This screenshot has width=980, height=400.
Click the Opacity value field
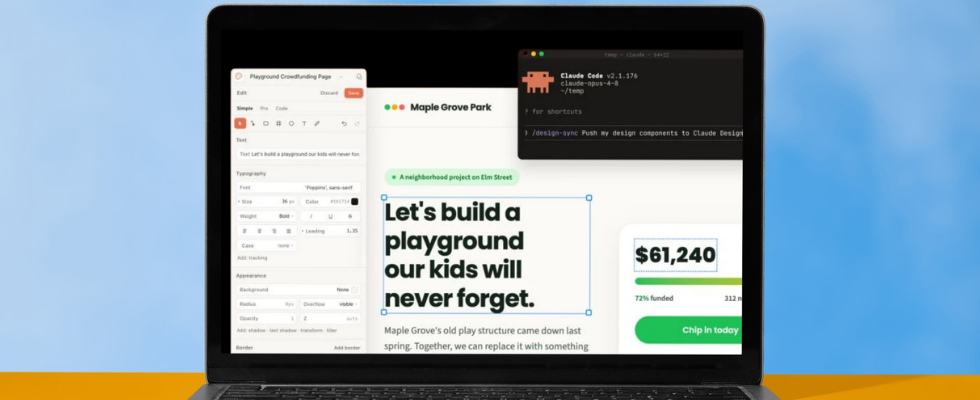coord(266,319)
